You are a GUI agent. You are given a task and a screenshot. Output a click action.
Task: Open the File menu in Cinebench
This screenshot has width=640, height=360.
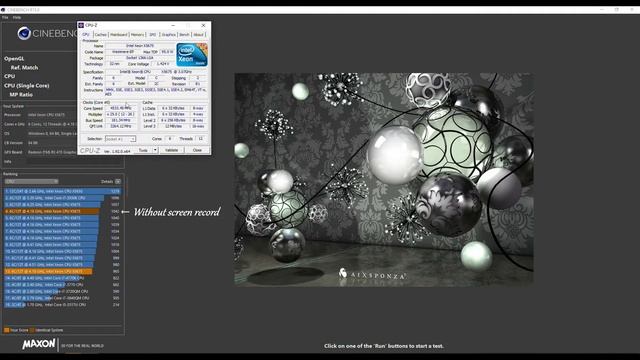click(x=5, y=18)
